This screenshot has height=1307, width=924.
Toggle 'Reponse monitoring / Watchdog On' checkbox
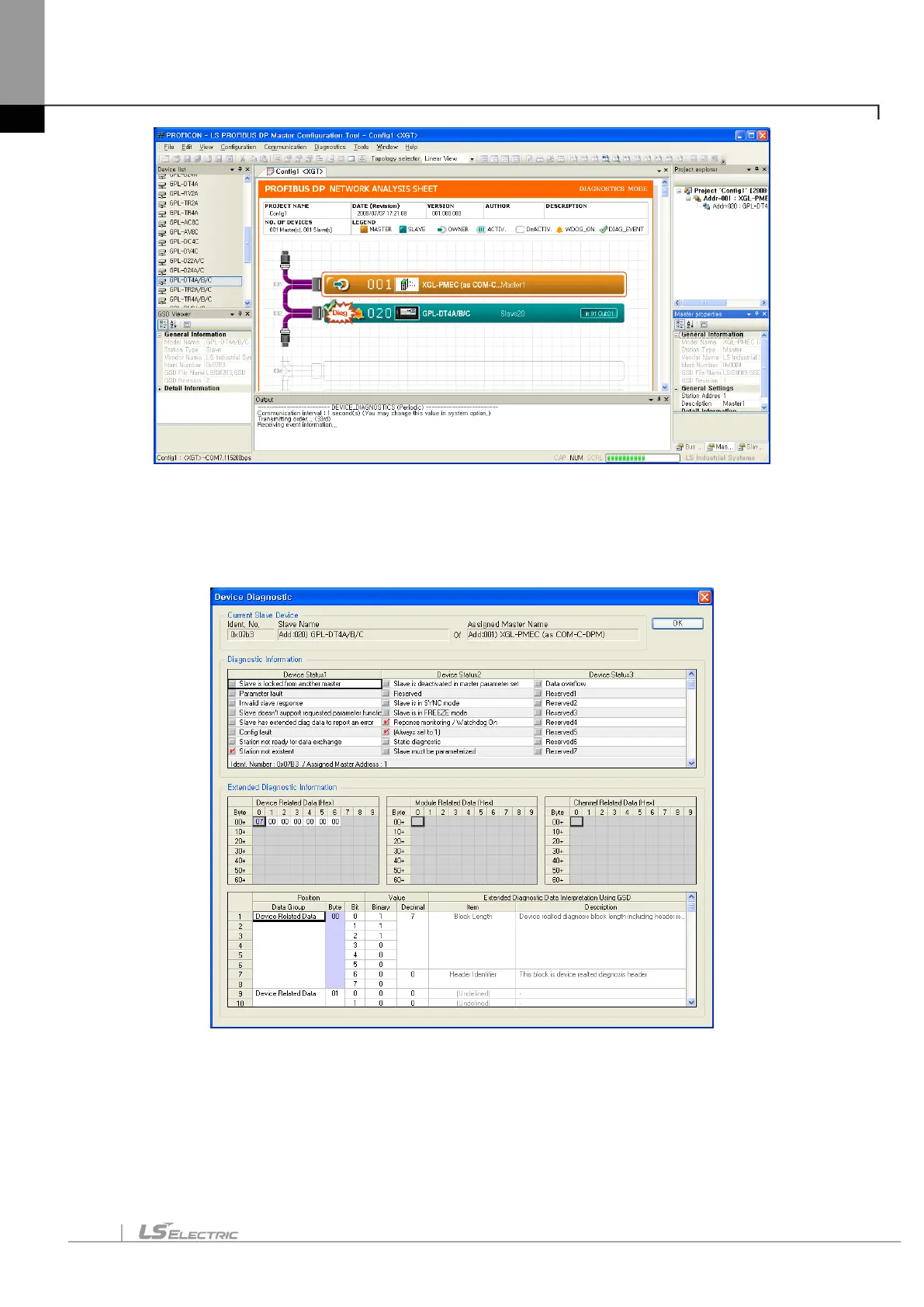(x=386, y=723)
